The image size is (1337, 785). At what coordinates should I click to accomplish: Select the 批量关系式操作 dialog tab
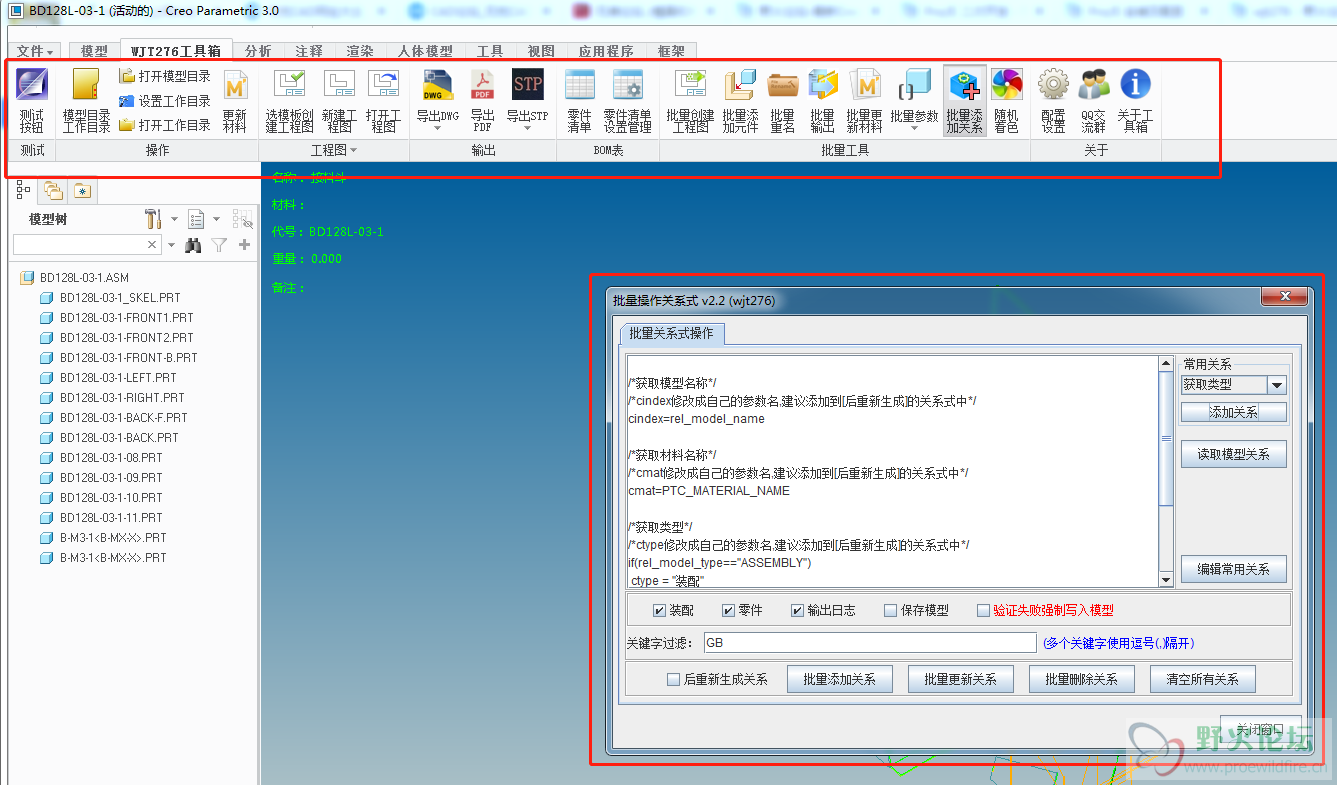click(x=671, y=334)
